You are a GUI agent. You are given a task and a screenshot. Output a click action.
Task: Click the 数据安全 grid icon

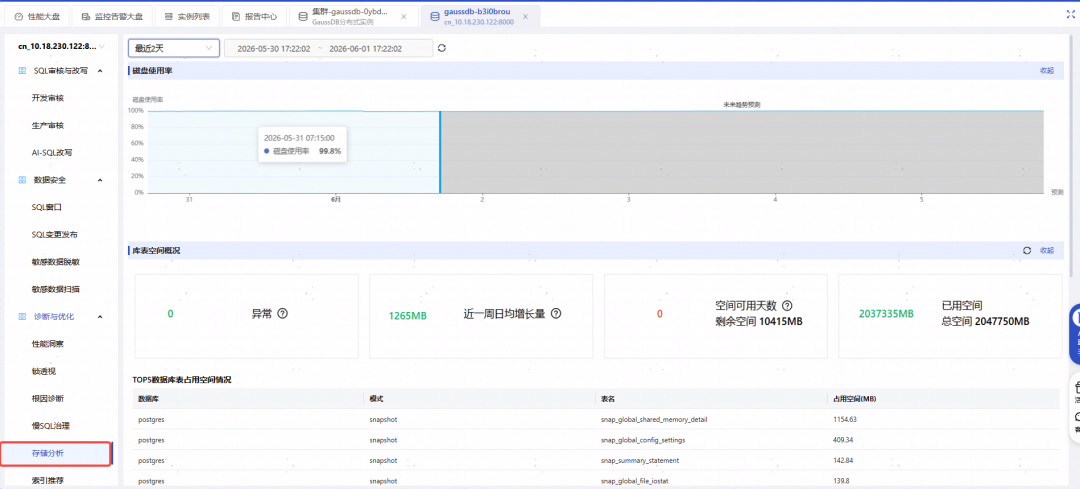click(x=22, y=180)
